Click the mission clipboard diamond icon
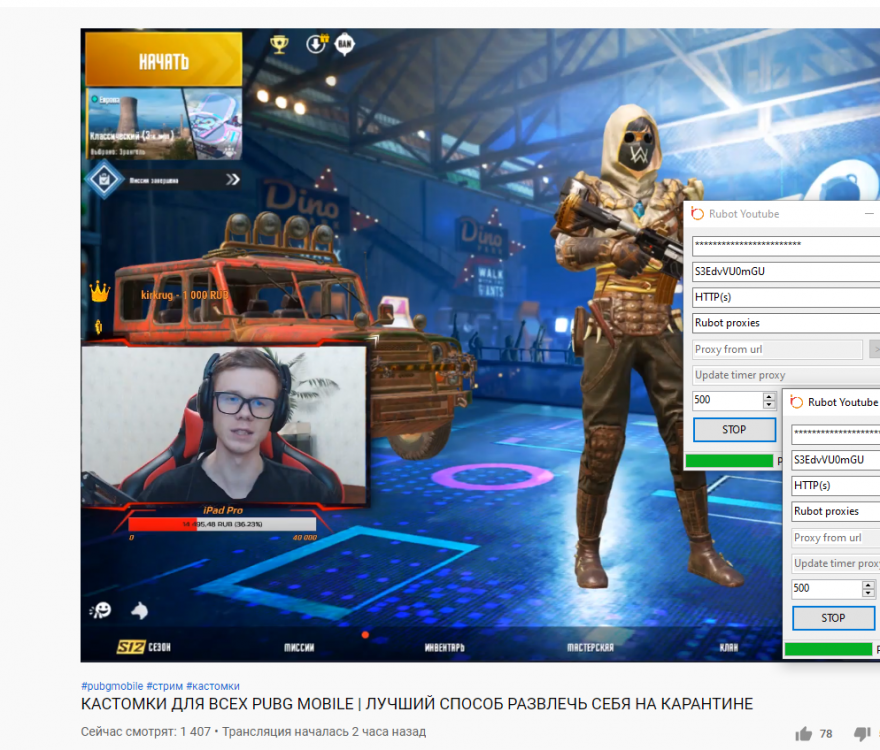 [x=102, y=180]
